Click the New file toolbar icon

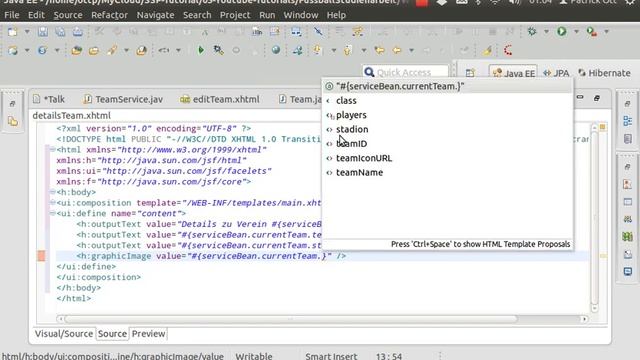12,32
